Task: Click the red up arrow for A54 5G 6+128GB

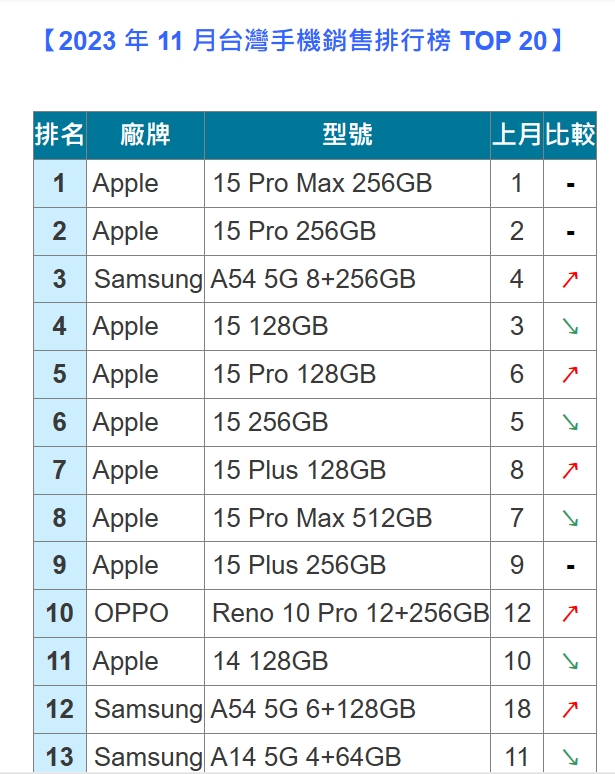Action: click(570, 709)
